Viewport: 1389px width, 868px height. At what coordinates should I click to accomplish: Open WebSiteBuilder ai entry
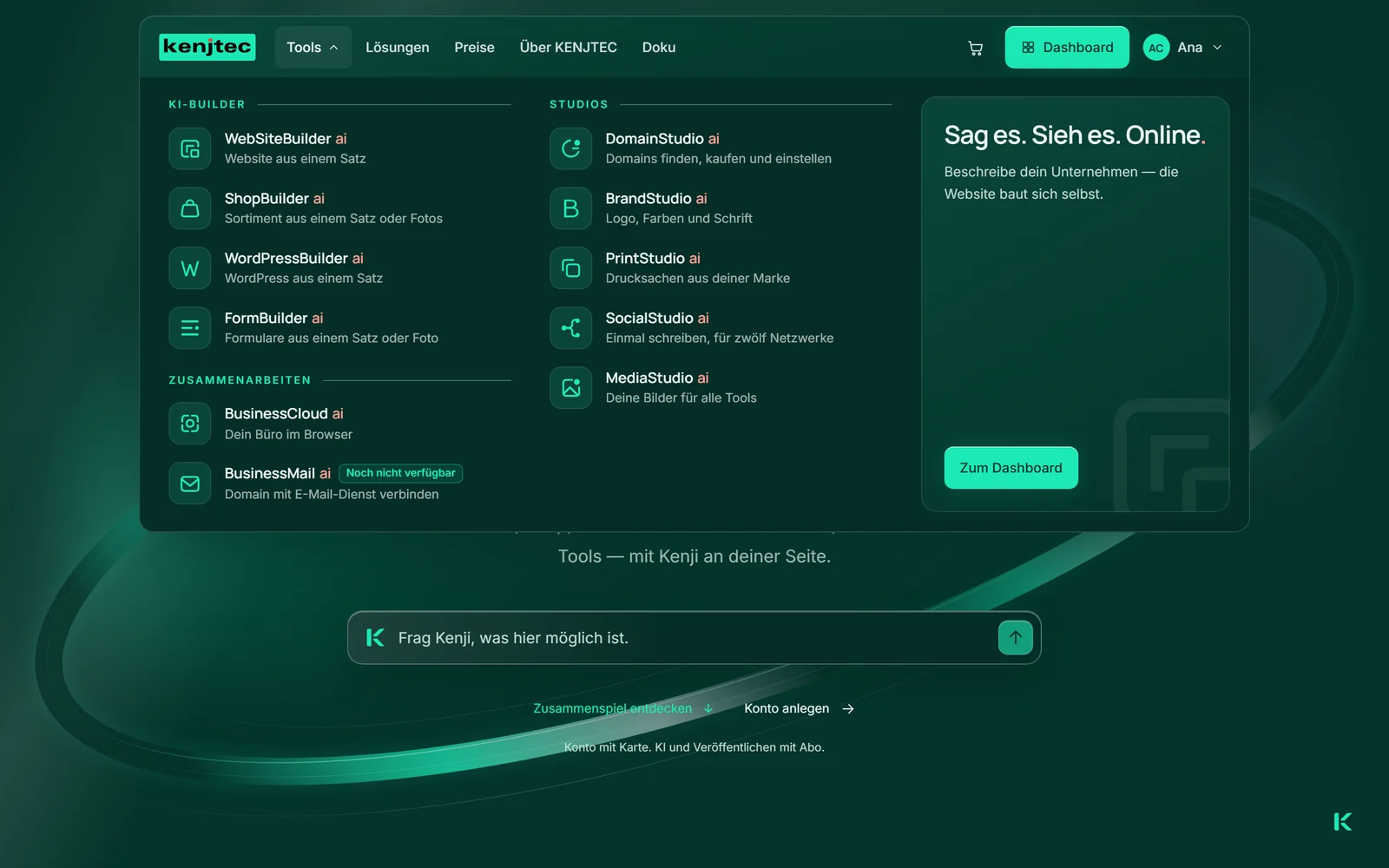click(339, 148)
